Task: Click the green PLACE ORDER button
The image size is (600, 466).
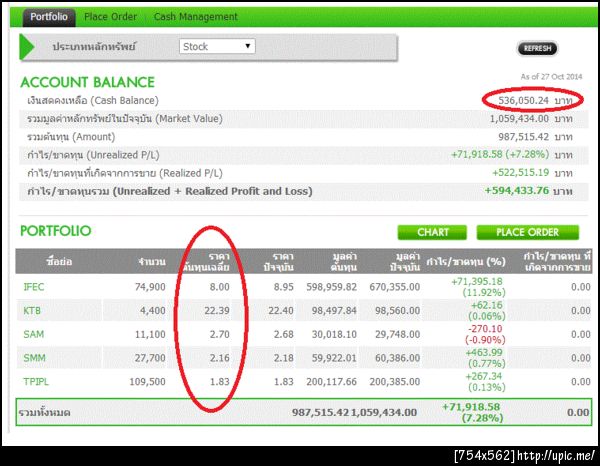Action: tap(528, 232)
